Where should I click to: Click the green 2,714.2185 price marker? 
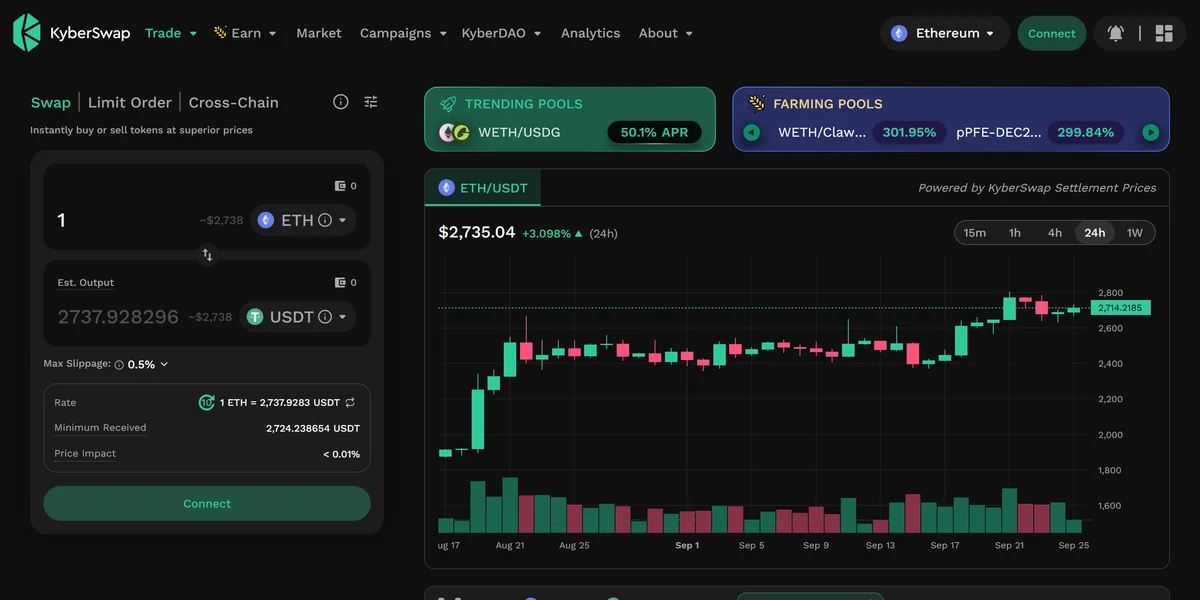1121,308
